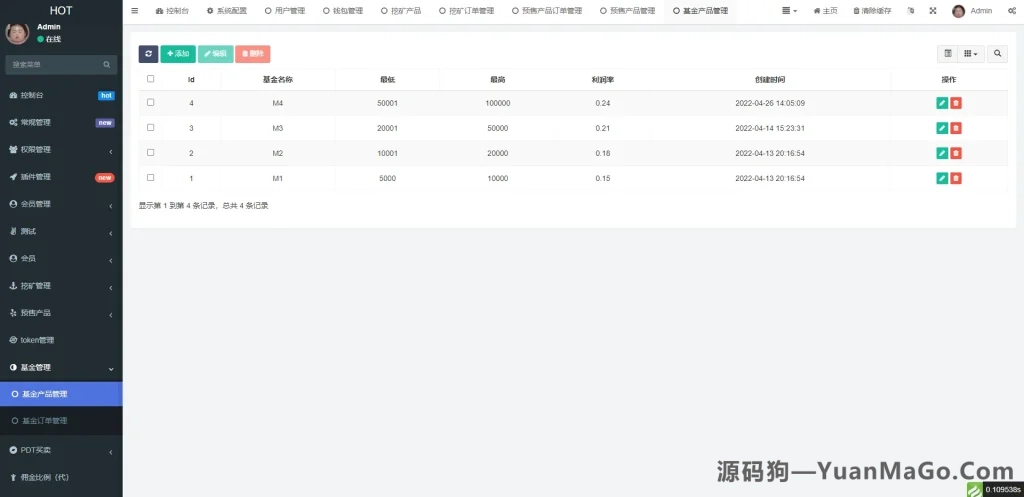Click the edit pencil icon for row M4
The height and width of the screenshot is (497, 1024).
click(942, 103)
